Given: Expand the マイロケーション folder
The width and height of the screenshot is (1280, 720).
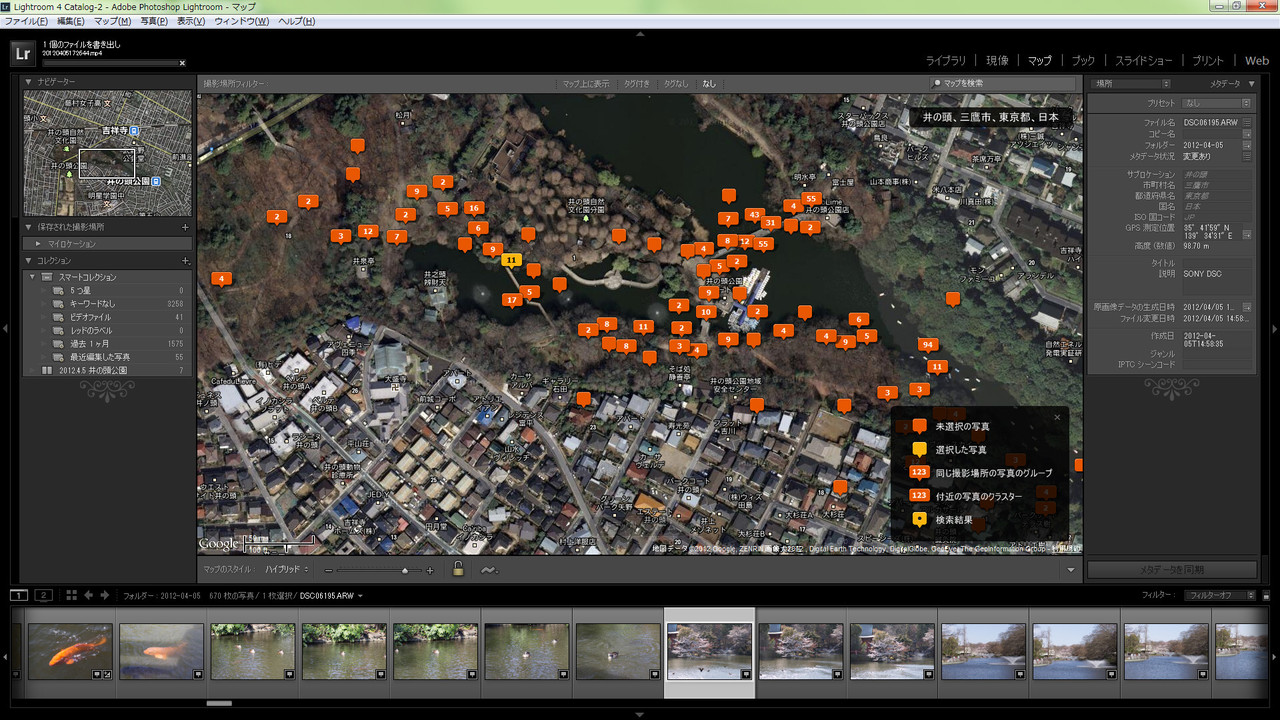Looking at the screenshot, I should click(x=38, y=243).
